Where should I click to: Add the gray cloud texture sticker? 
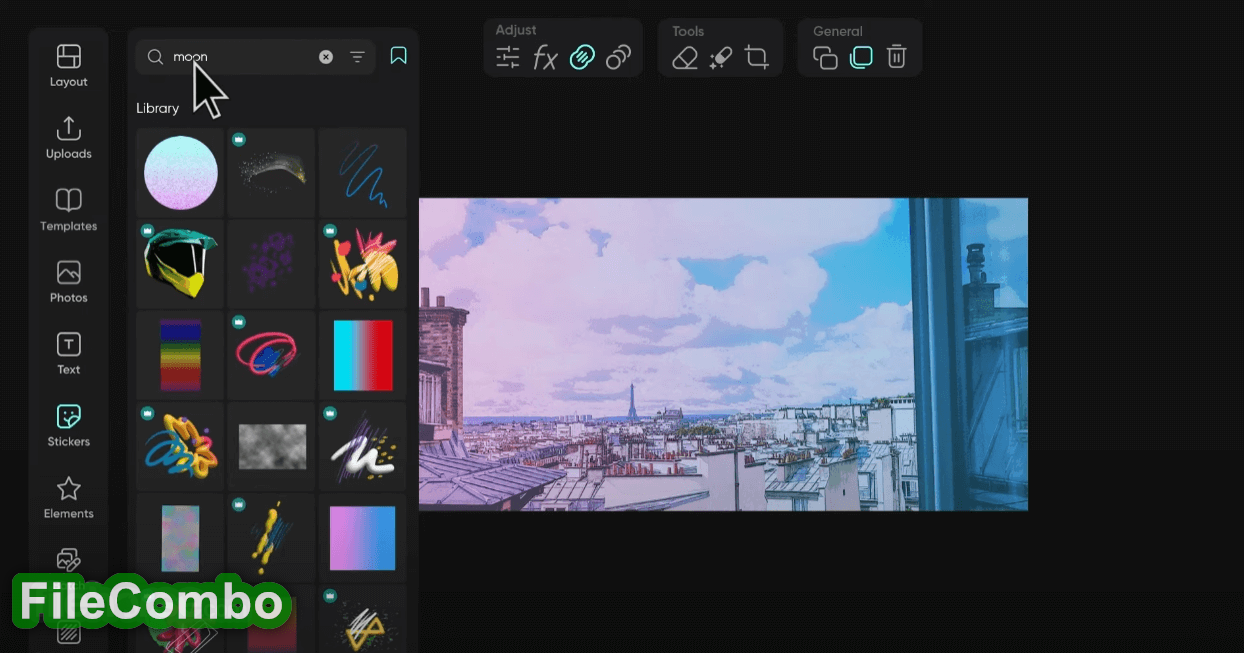(271, 446)
